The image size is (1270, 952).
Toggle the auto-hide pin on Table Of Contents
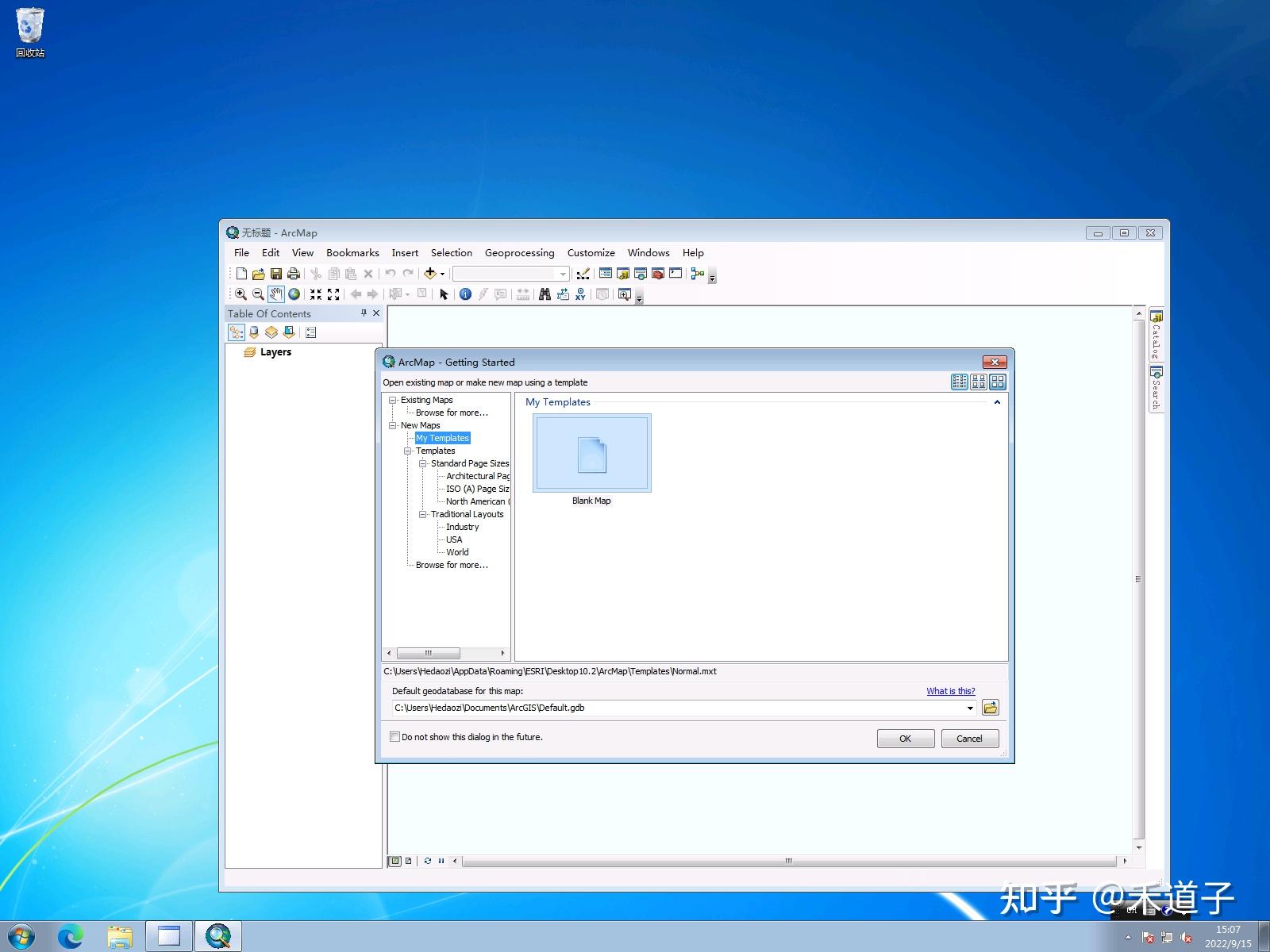pyautogui.click(x=363, y=313)
